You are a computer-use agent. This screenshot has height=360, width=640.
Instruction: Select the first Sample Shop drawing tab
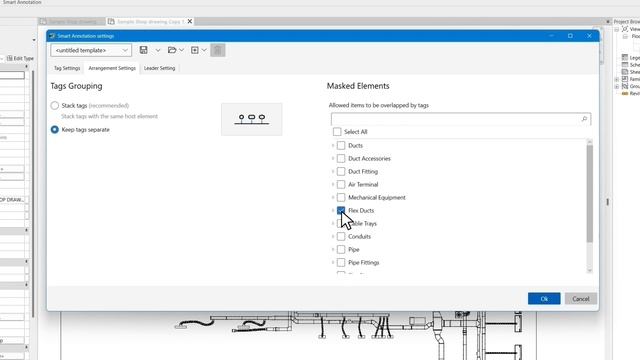[x=72, y=21]
